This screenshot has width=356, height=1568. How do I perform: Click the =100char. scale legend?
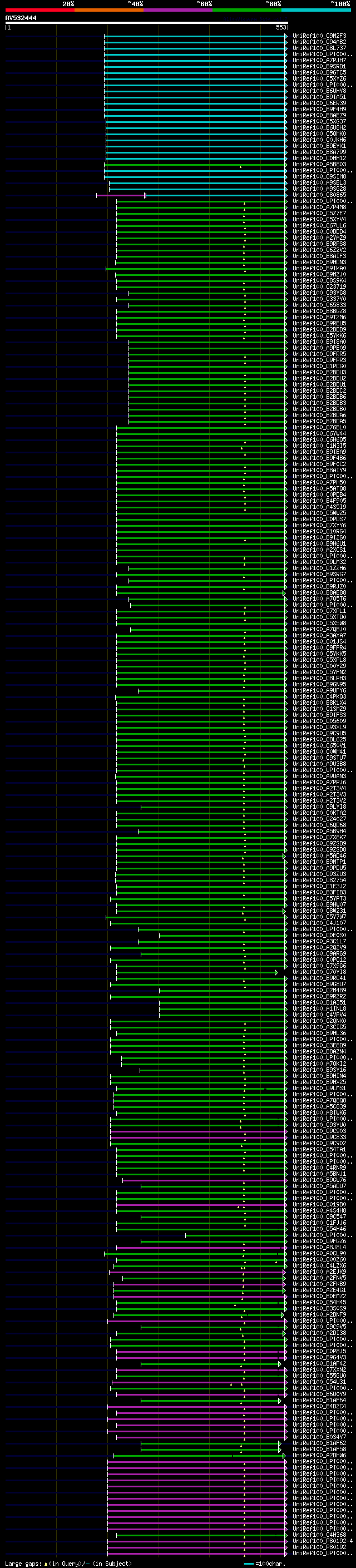pyautogui.click(x=265, y=1563)
